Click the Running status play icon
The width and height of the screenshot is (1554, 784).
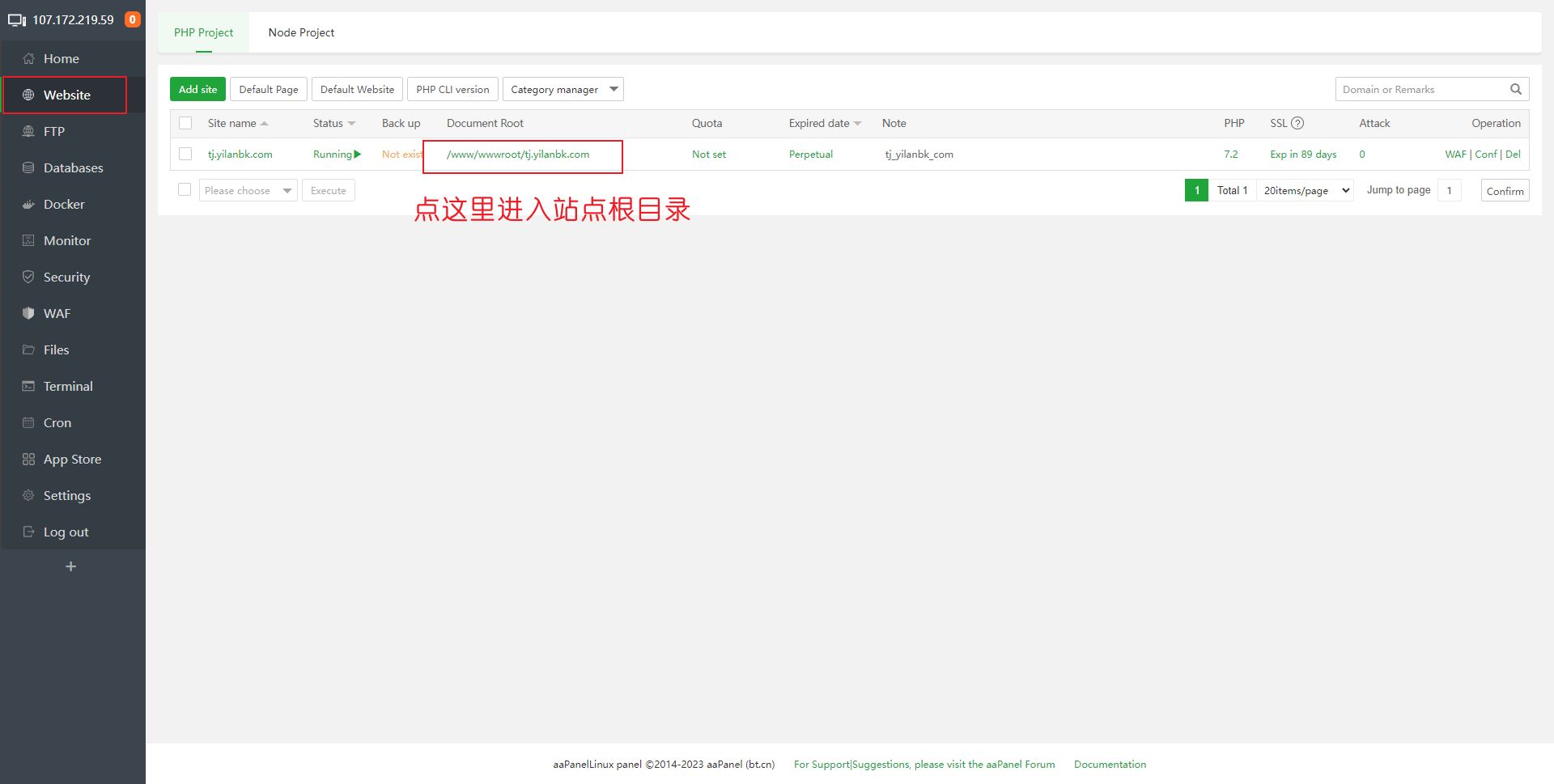click(x=358, y=154)
